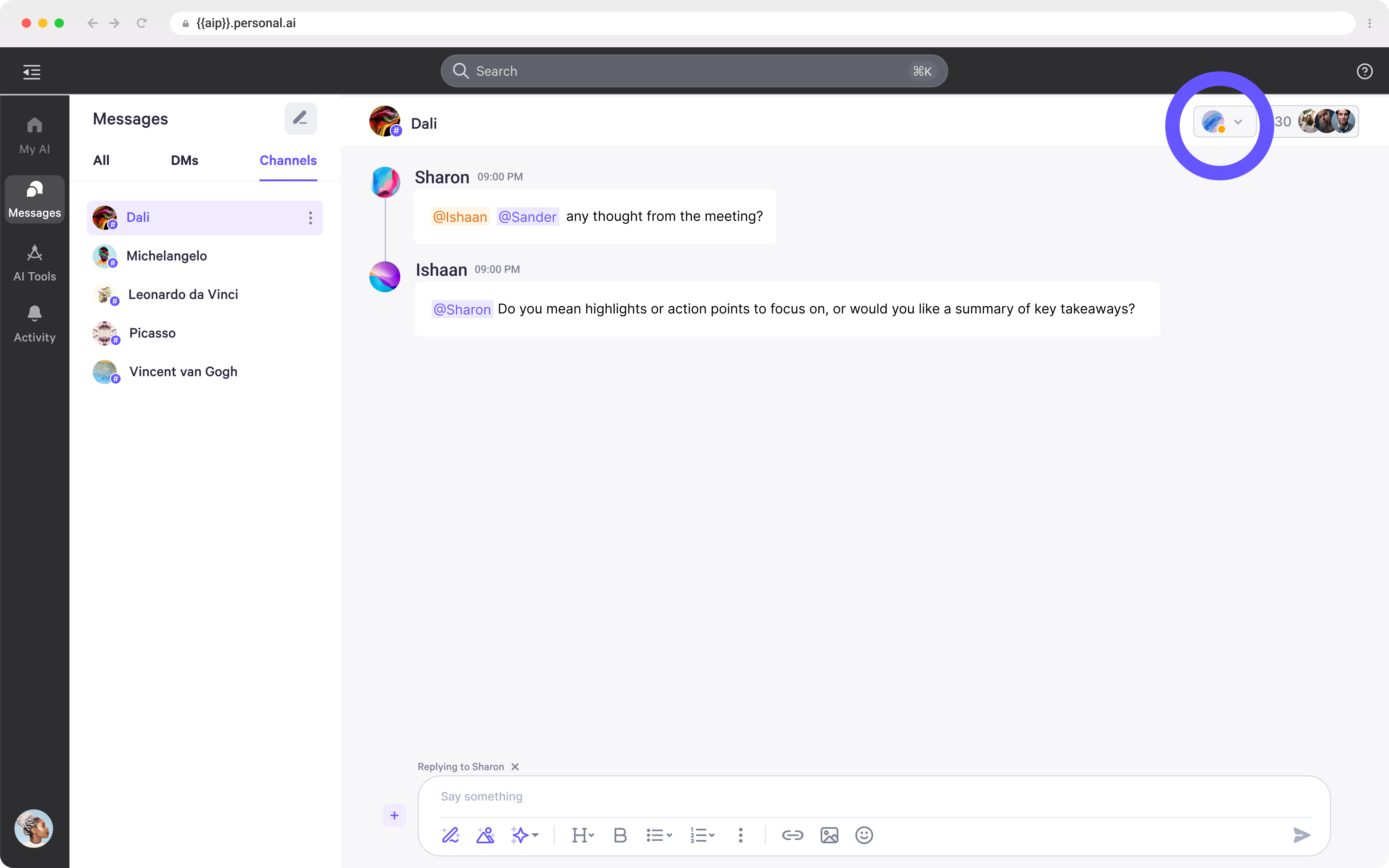The image size is (1389, 868).
Task: Click the AI pen writing icon in composer
Action: [450, 835]
